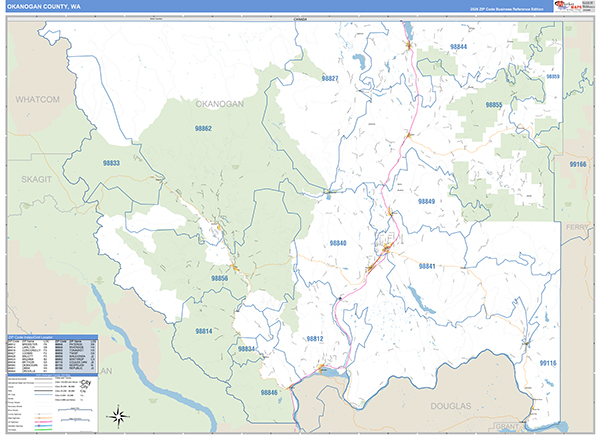Click the CANADA border label

tap(300, 19)
